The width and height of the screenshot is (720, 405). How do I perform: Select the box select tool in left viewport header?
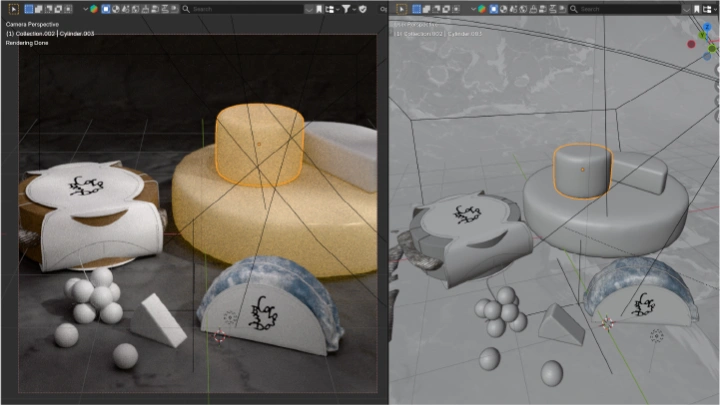click(13, 9)
